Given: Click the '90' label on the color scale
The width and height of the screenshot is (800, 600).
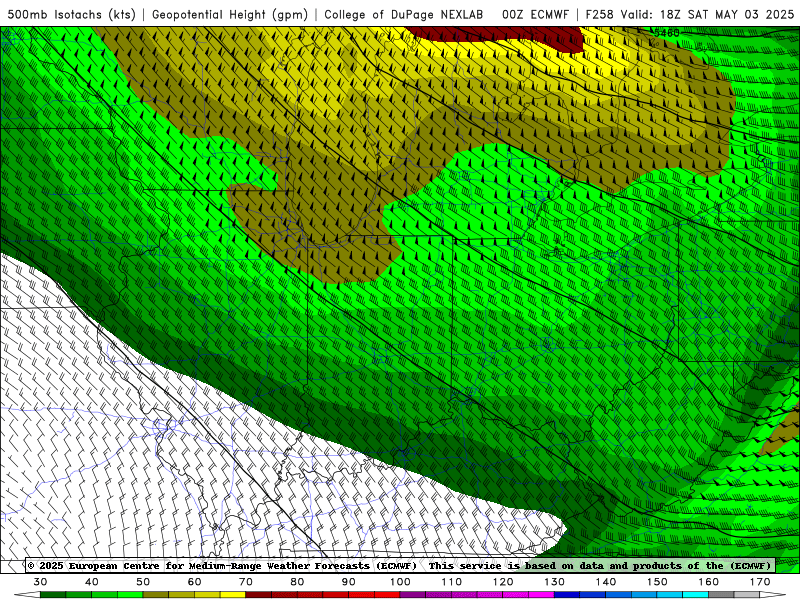Looking at the screenshot, I should 349,582.
